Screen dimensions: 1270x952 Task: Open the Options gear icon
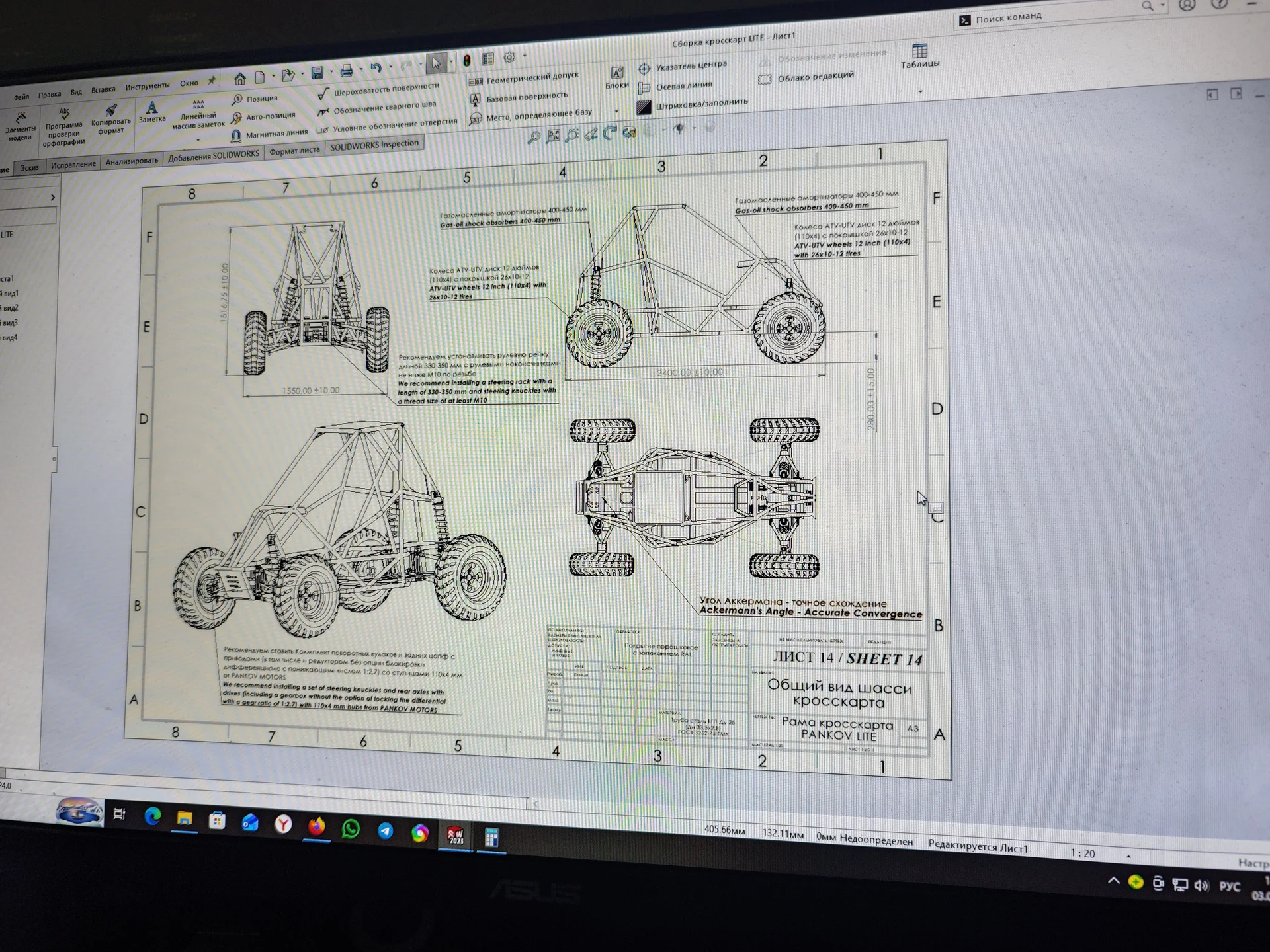point(509,58)
